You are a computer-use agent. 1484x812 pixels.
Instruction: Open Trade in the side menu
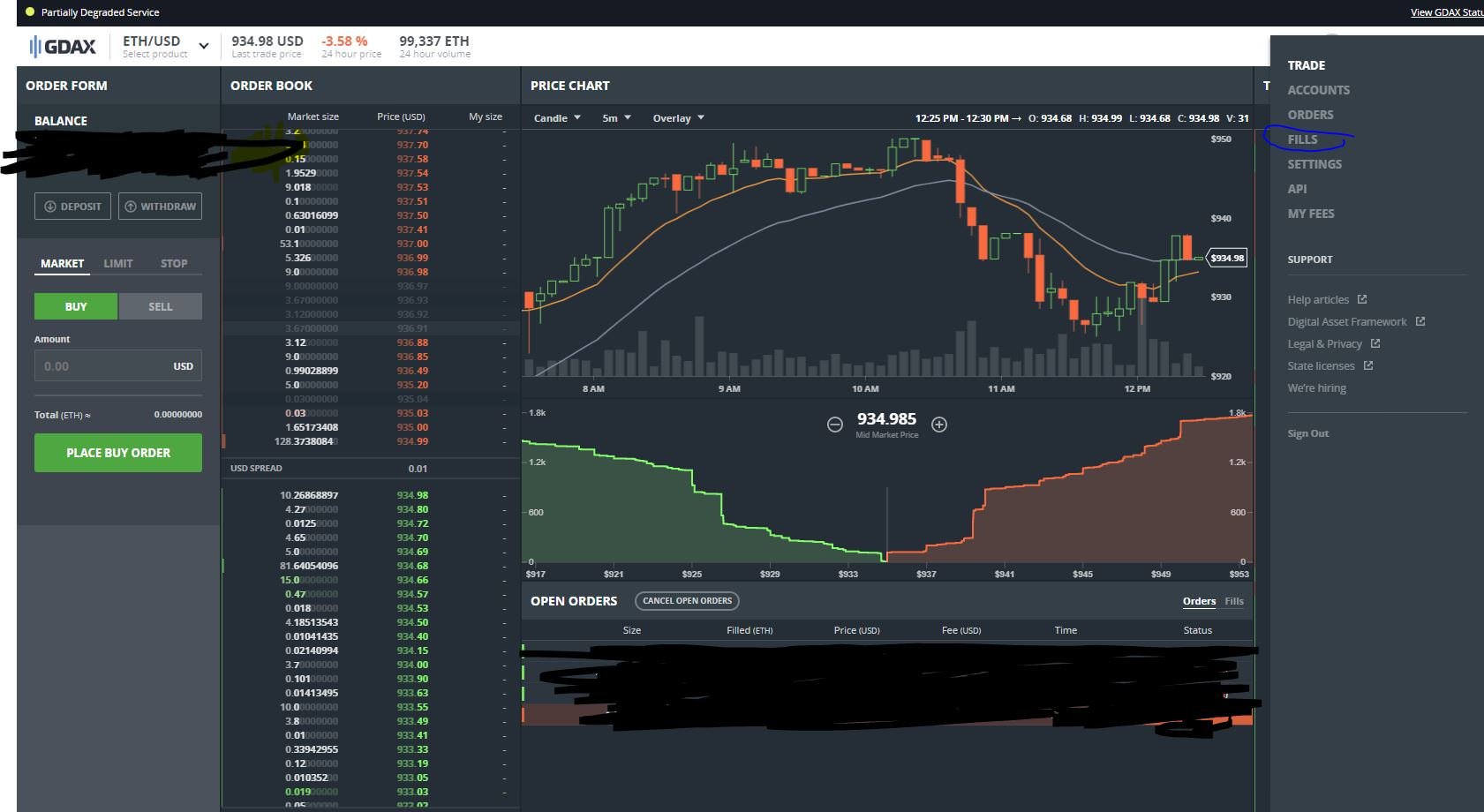(1306, 65)
